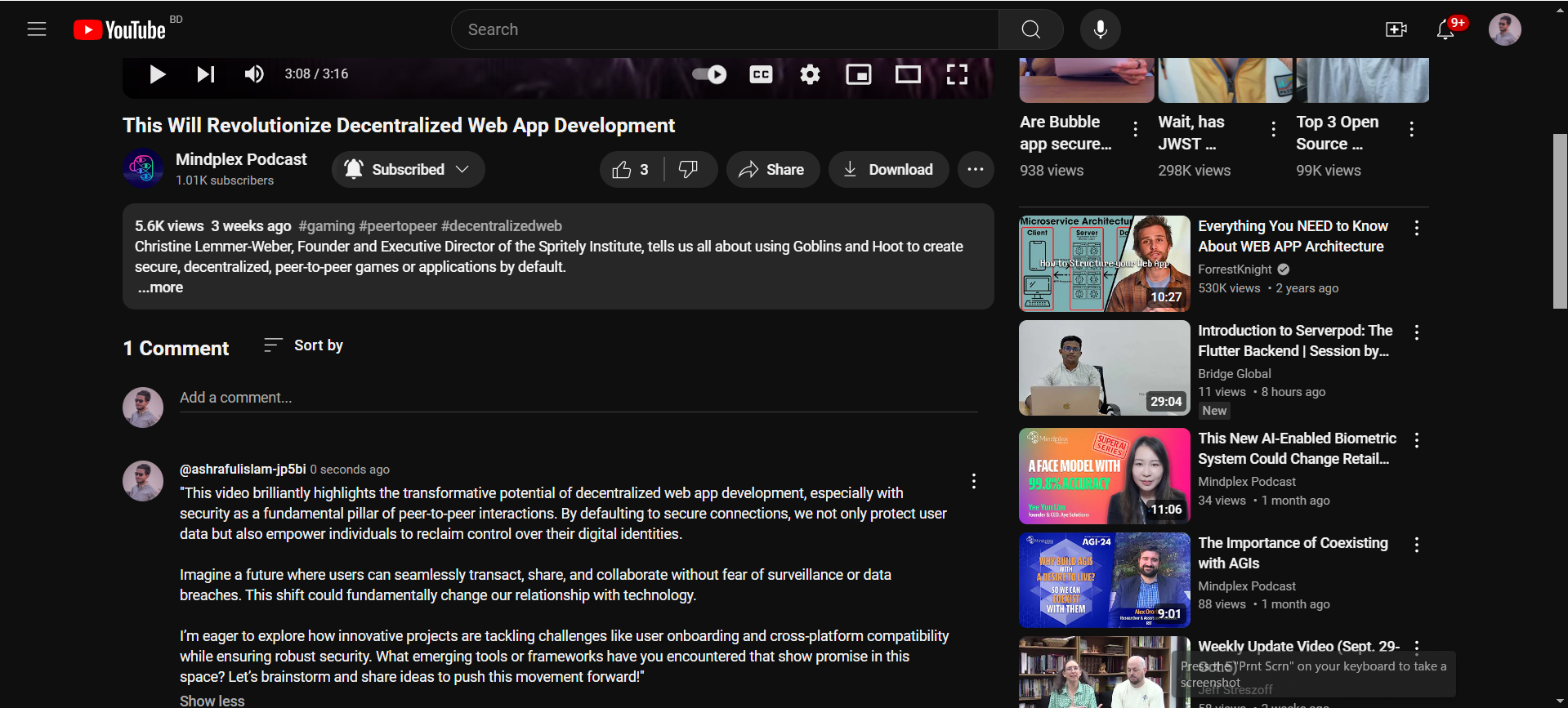Play the next video

(x=206, y=74)
